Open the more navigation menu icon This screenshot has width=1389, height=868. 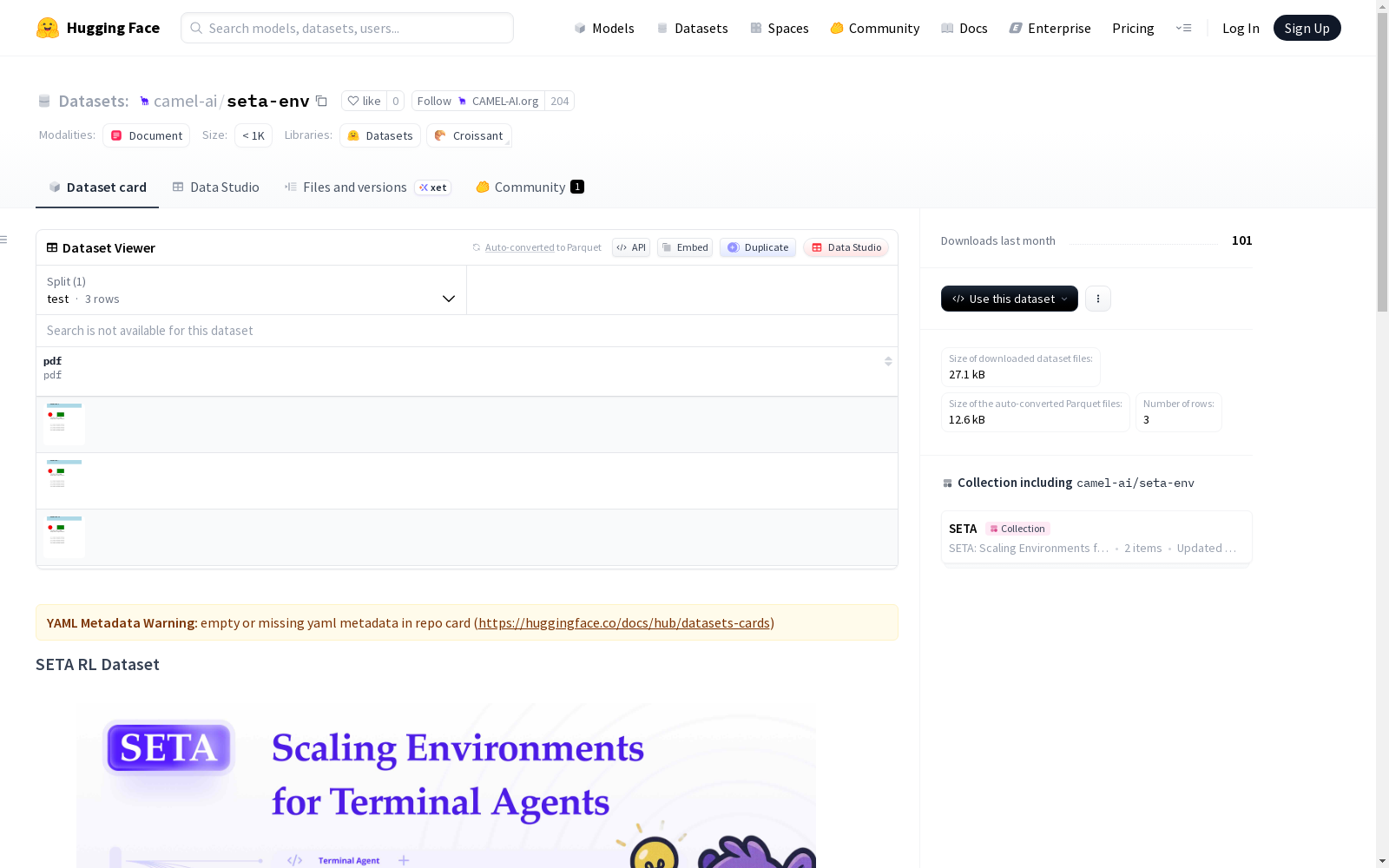(x=1183, y=28)
